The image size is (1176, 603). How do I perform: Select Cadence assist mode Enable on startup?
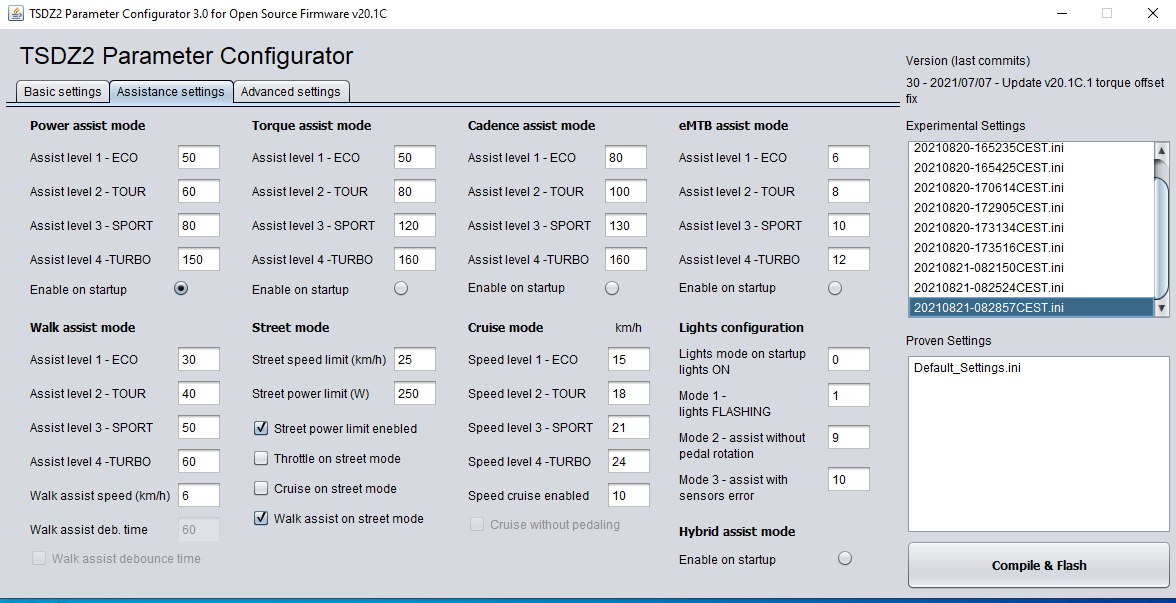[612, 288]
